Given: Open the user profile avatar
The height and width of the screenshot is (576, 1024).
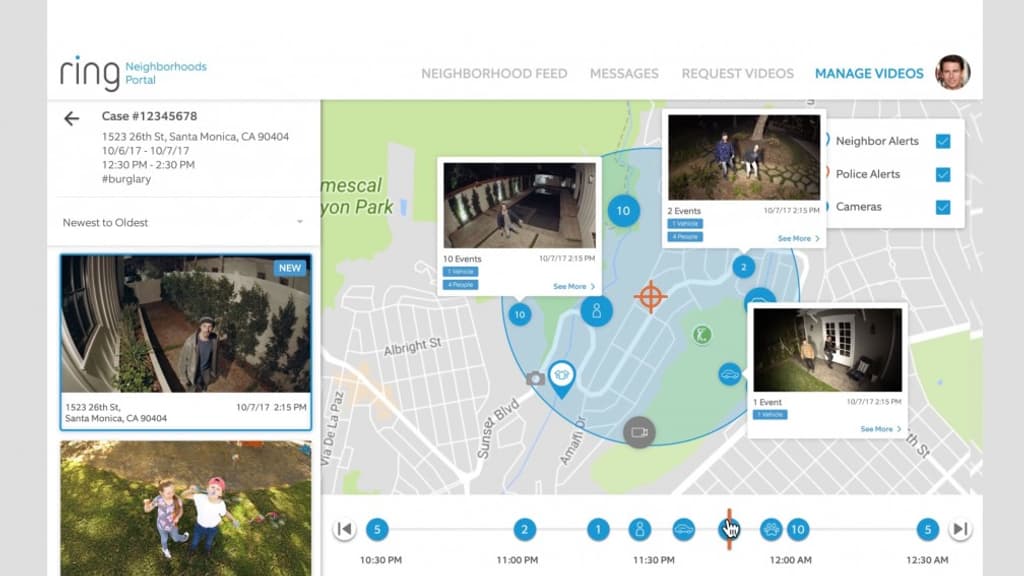Looking at the screenshot, I should (952, 72).
